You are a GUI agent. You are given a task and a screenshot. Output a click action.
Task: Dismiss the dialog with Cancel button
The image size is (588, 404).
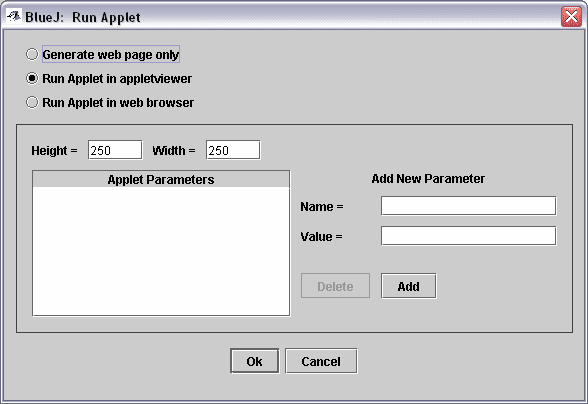tap(321, 361)
